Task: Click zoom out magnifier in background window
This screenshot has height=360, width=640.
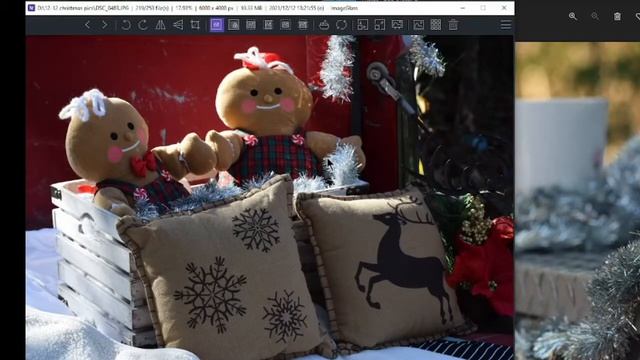Action: pyautogui.click(x=595, y=16)
